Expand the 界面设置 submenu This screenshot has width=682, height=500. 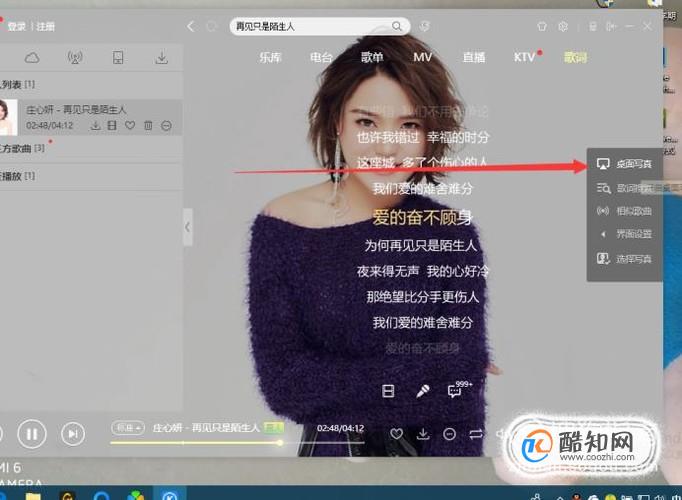pos(625,234)
